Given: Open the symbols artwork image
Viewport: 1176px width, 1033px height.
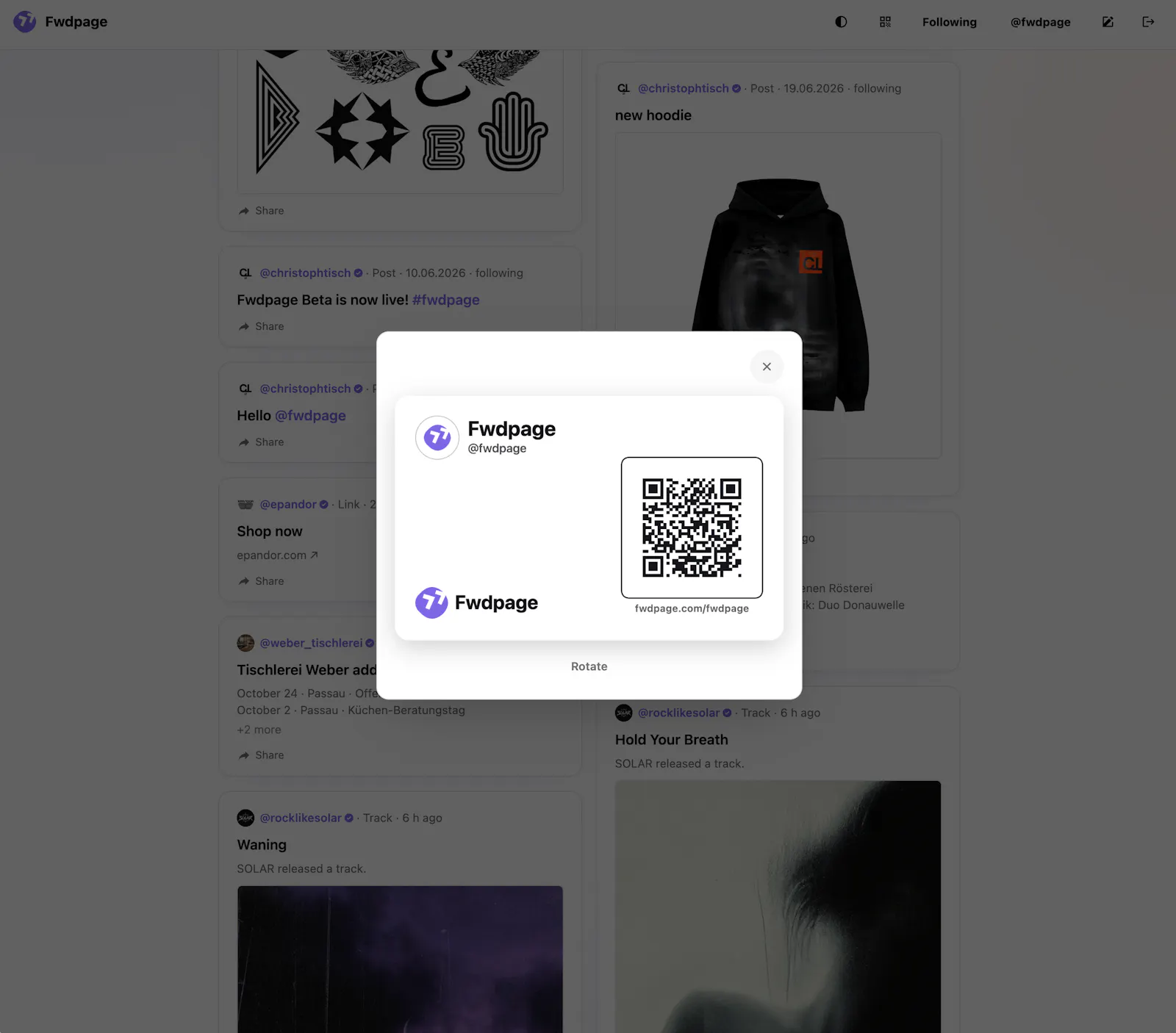Looking at the screenshot, I should point(400,121).
